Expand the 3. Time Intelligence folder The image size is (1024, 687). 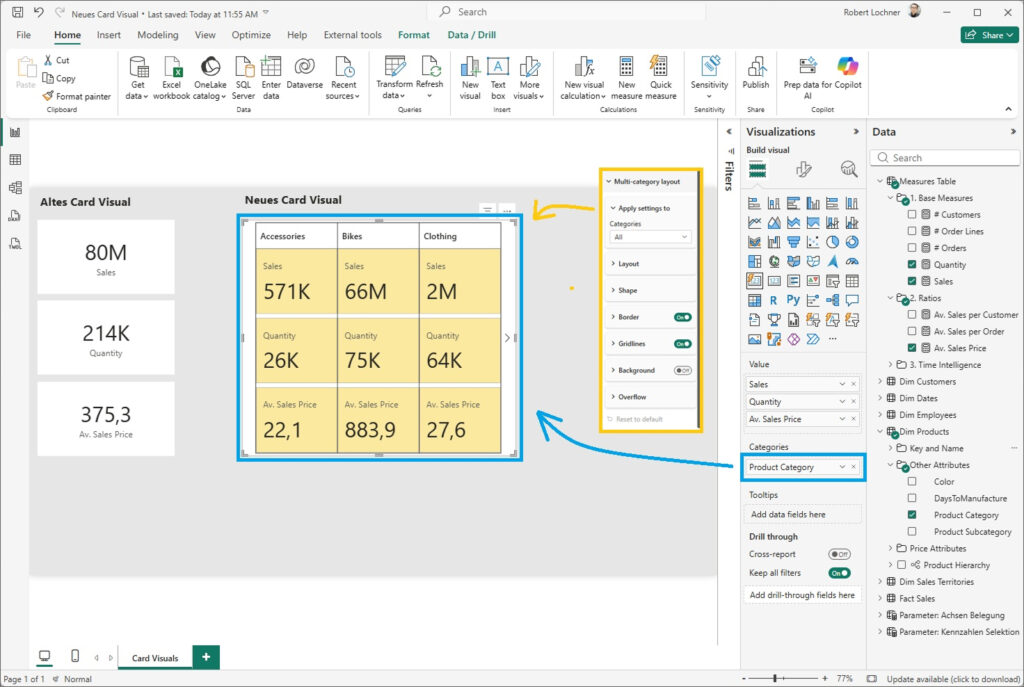(x=890, y=365)
